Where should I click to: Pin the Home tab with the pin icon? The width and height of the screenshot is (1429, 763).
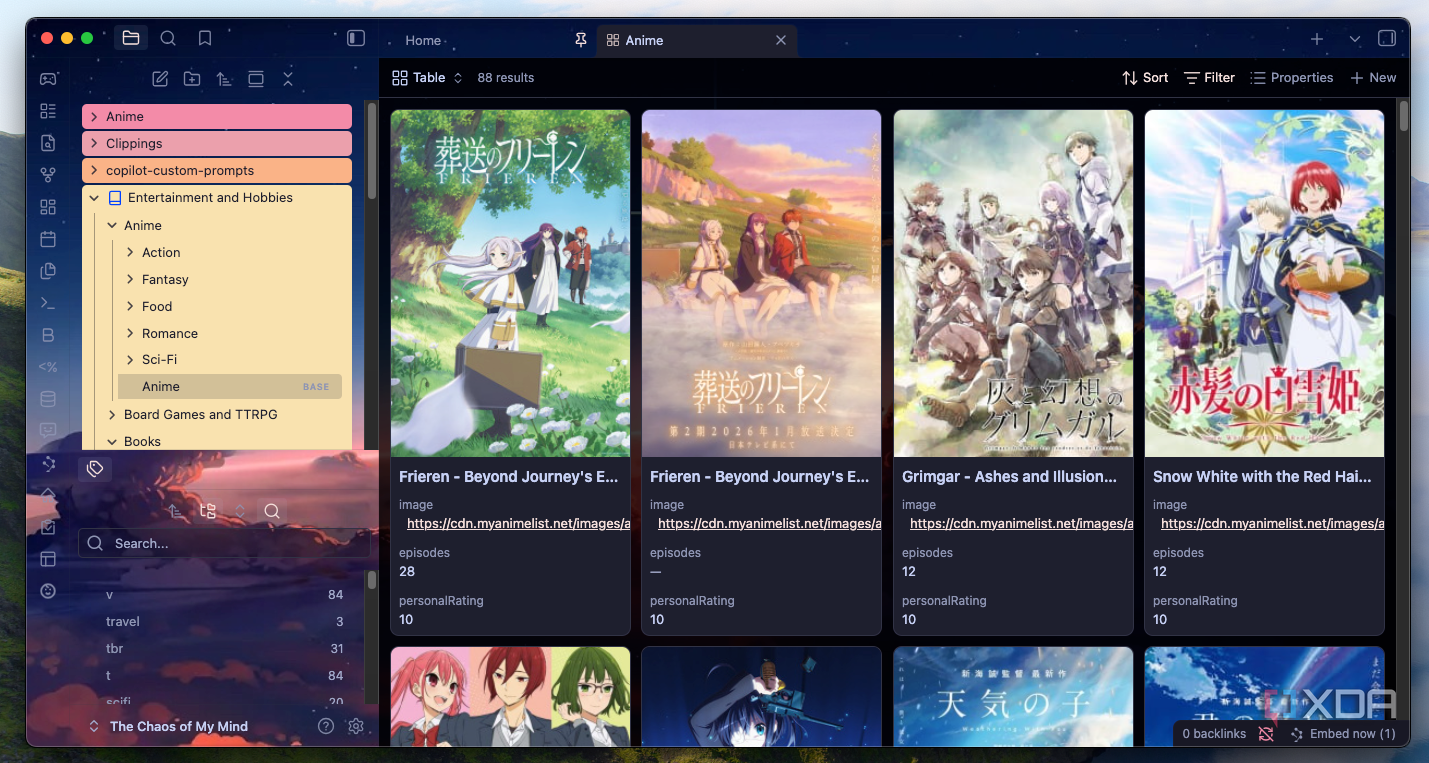point(581,40)
